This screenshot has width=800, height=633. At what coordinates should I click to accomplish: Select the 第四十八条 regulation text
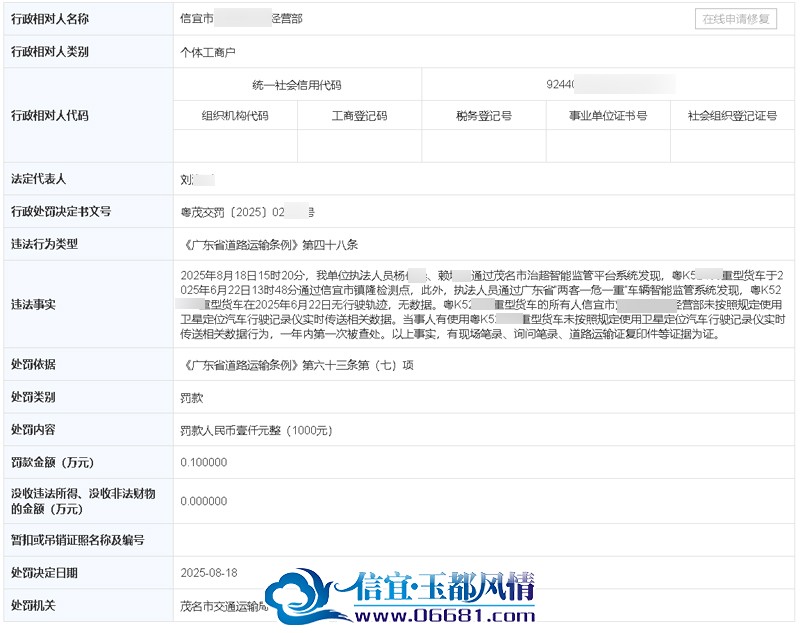[x=330, y=245]
